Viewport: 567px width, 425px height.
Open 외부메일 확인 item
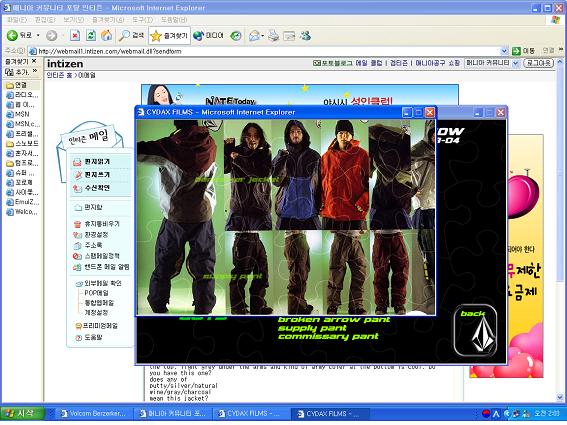(x=98, y=283)
